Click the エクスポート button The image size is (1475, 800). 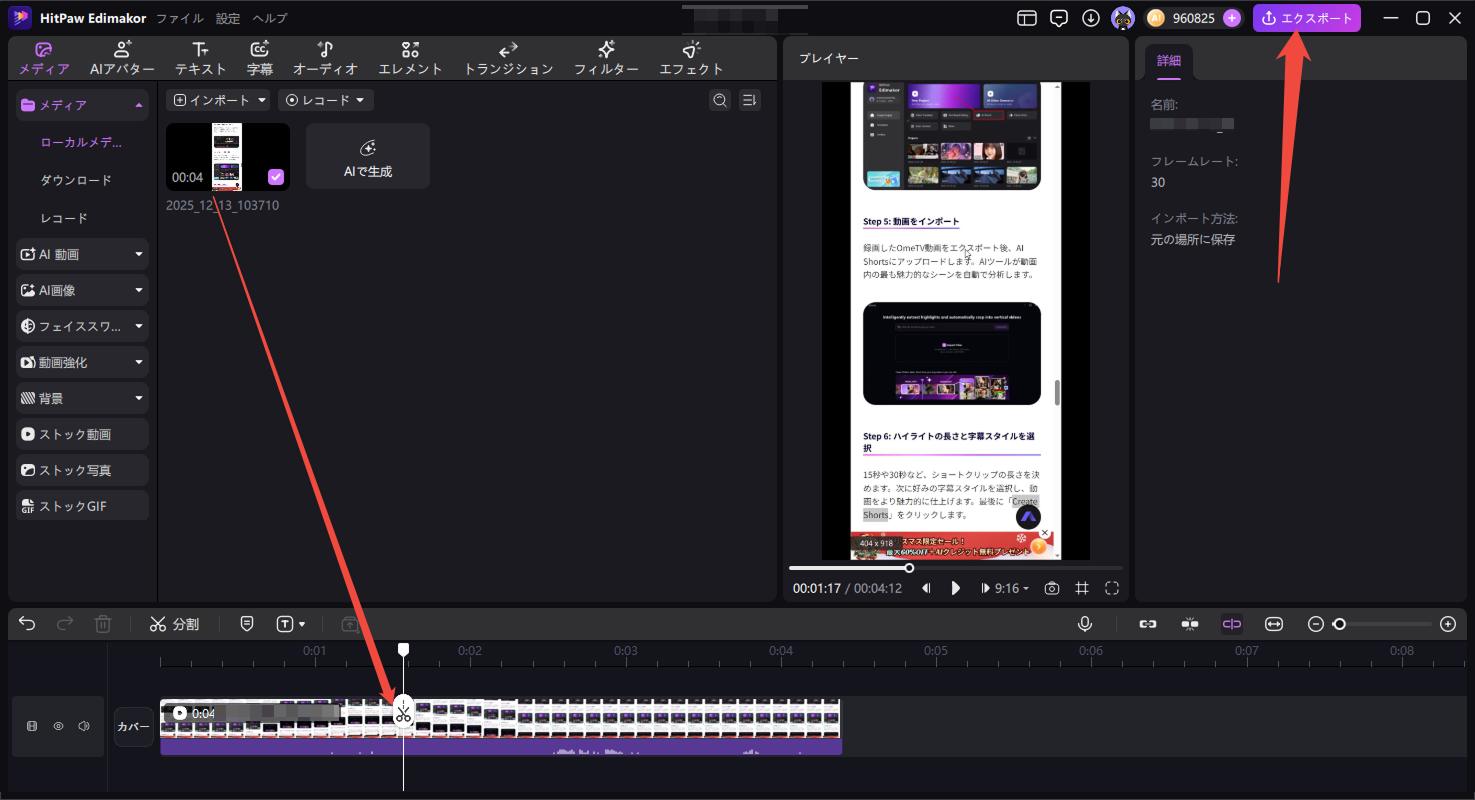(1306, 17)
